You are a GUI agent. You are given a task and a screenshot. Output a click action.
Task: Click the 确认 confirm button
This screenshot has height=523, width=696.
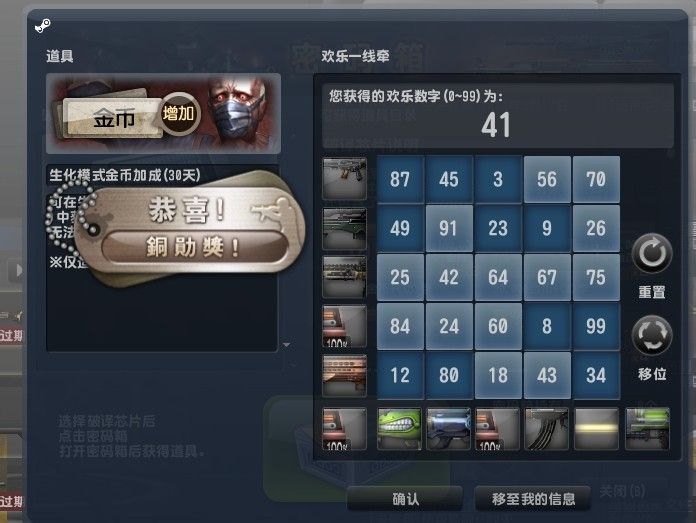pos(405,499)
